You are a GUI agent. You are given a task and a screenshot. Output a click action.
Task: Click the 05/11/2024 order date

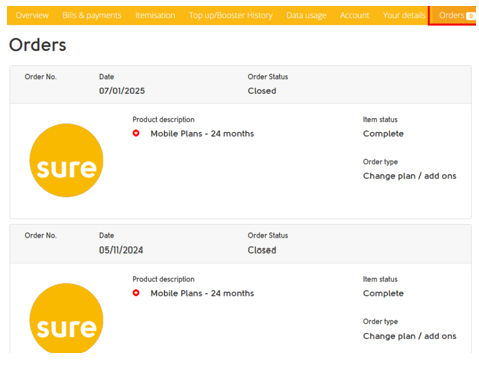[x=121, y=250]
